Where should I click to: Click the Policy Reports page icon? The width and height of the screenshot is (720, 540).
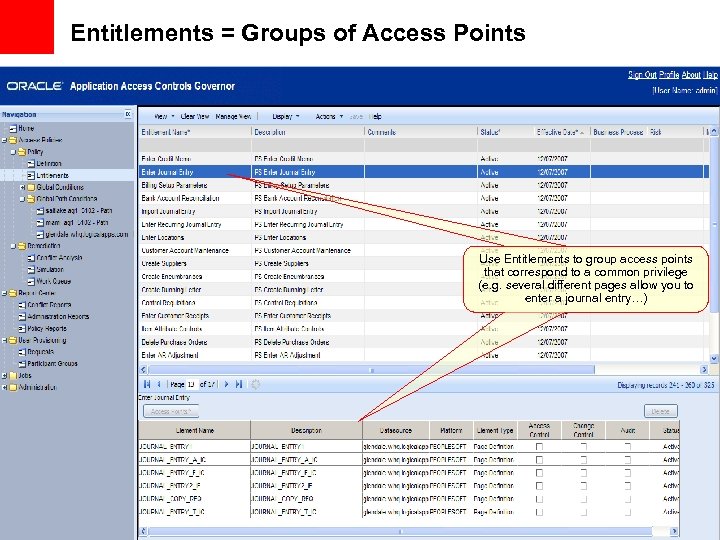click(x=22, y=329)
